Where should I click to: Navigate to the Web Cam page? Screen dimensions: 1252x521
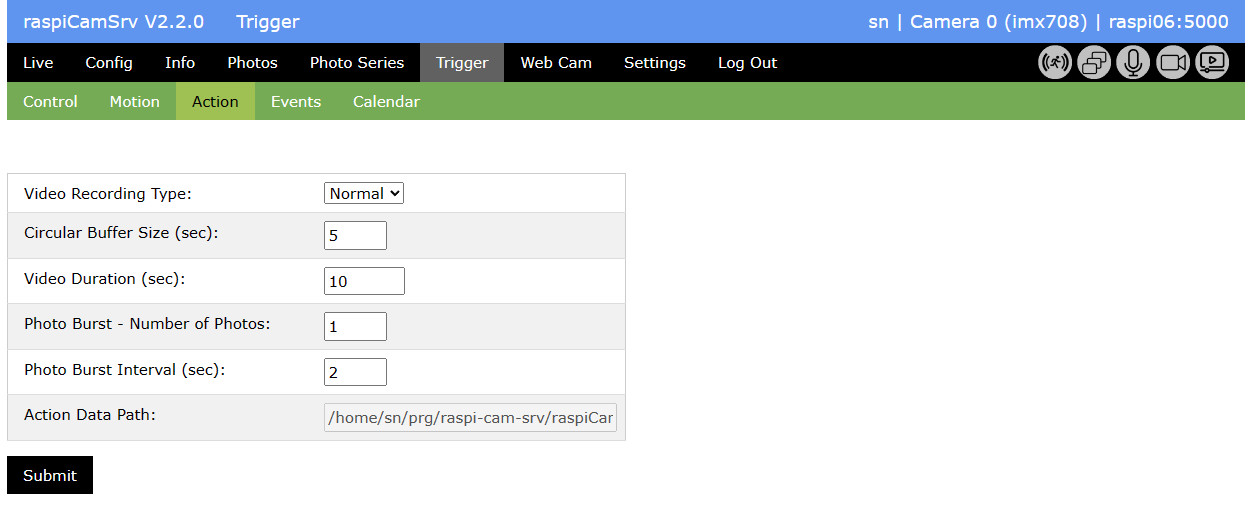pos(556,63)
